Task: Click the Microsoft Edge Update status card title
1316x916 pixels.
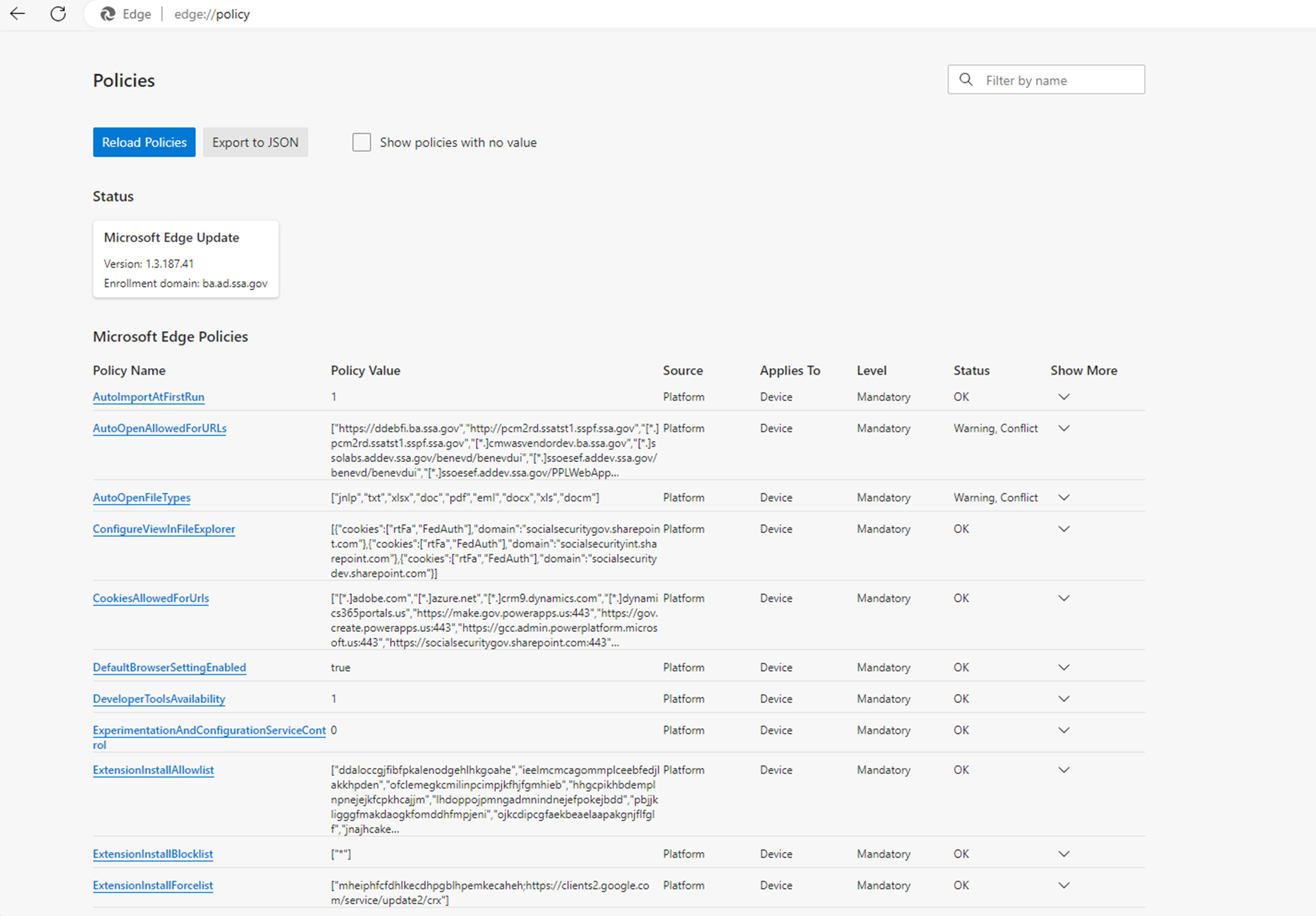Action: [x=171, y=237]
